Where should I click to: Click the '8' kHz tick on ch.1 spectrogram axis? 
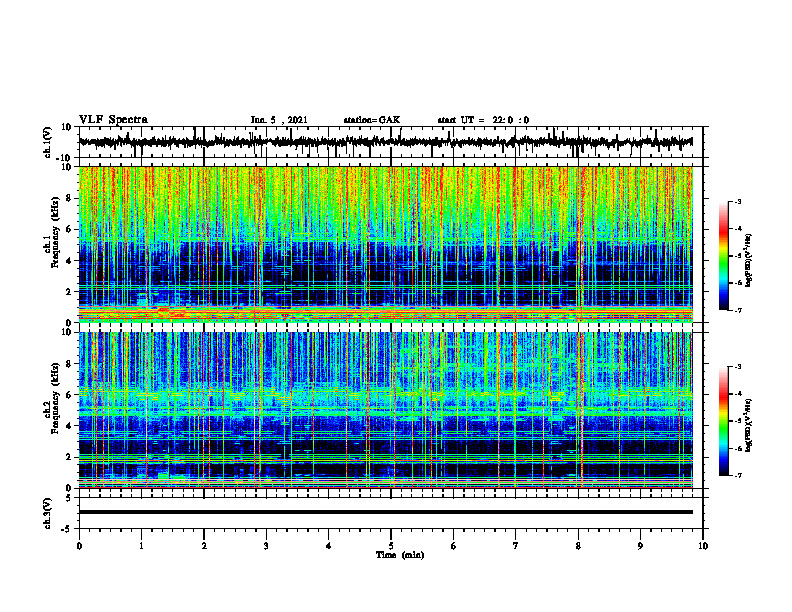[x=69, y=198]
